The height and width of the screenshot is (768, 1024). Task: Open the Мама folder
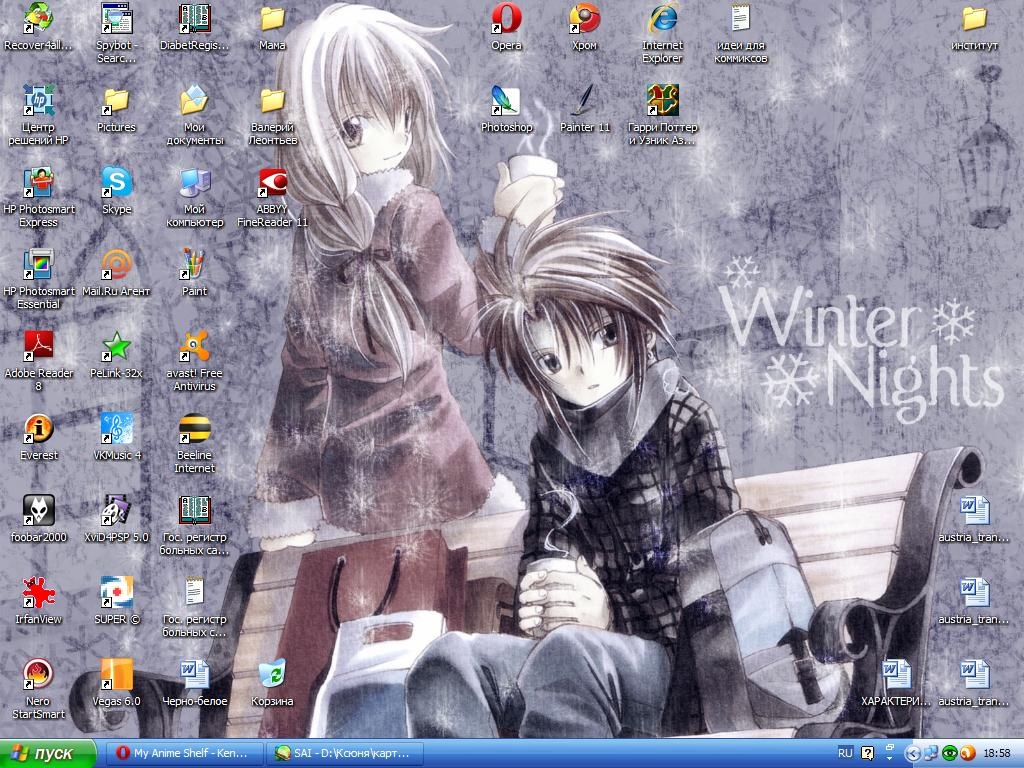click(272, 27)
